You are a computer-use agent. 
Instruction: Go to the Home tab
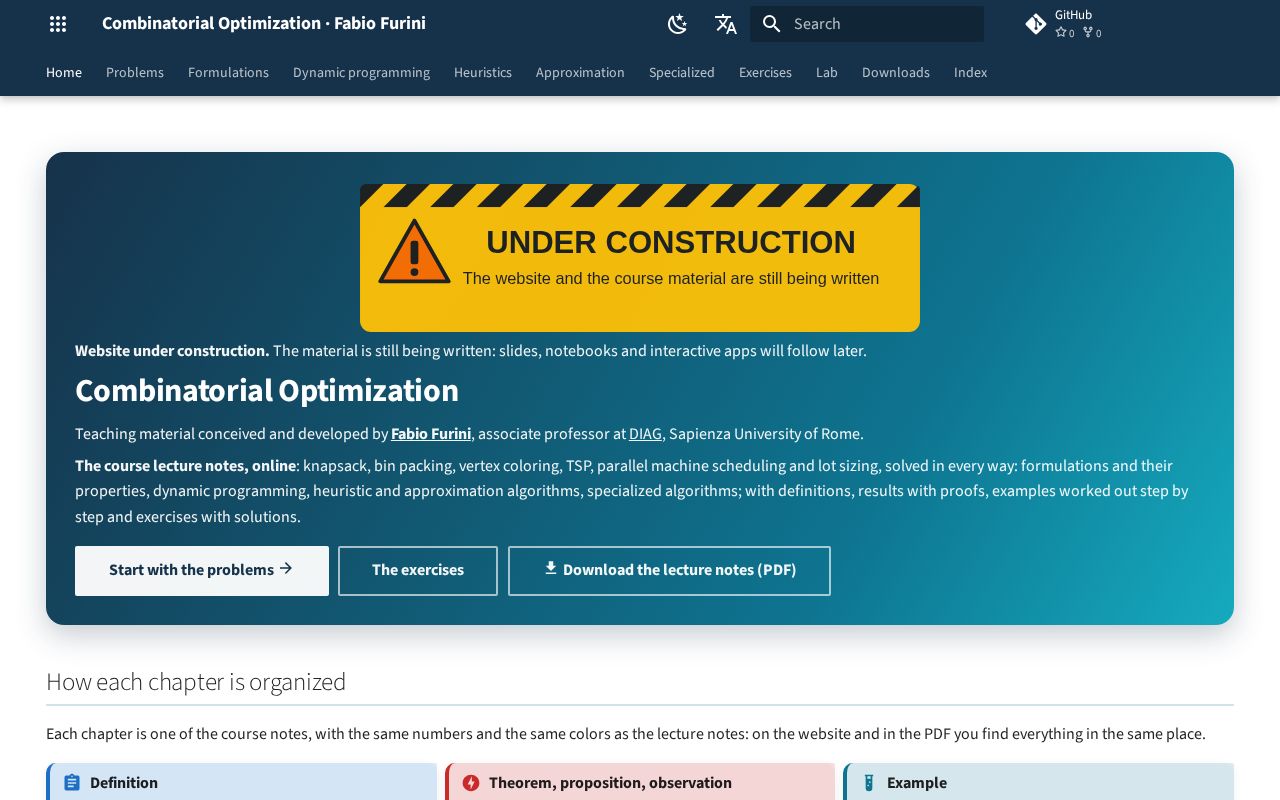coord(64,73)
